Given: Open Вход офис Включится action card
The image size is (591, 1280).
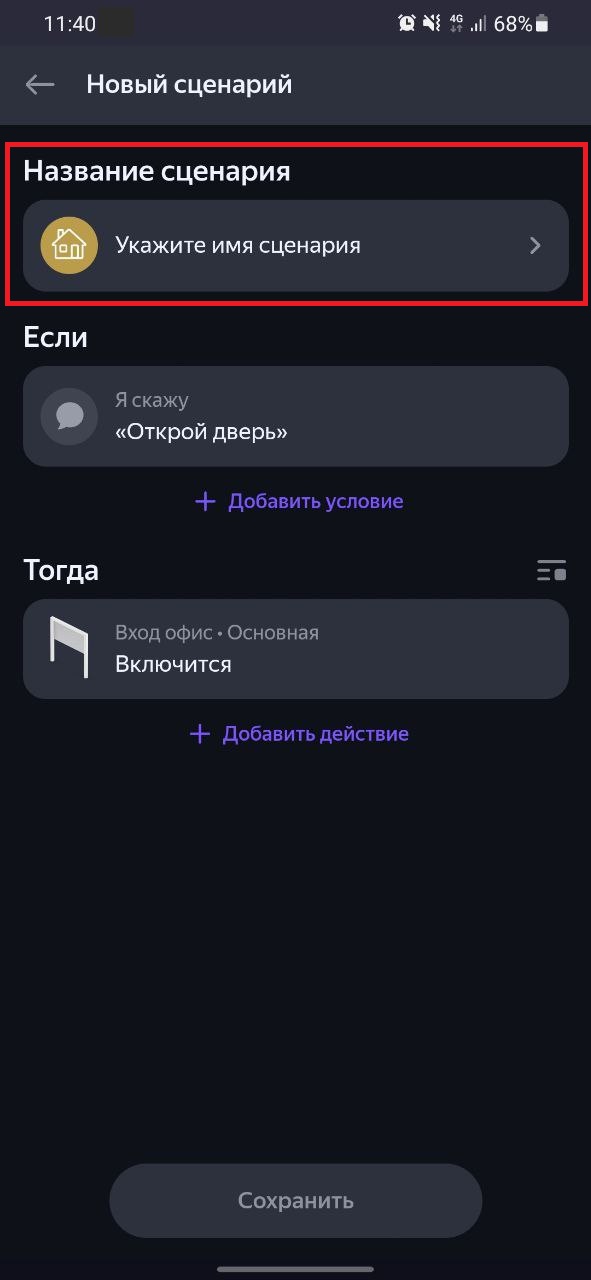Looking at the screenshot, I should (x=296, y=648).
